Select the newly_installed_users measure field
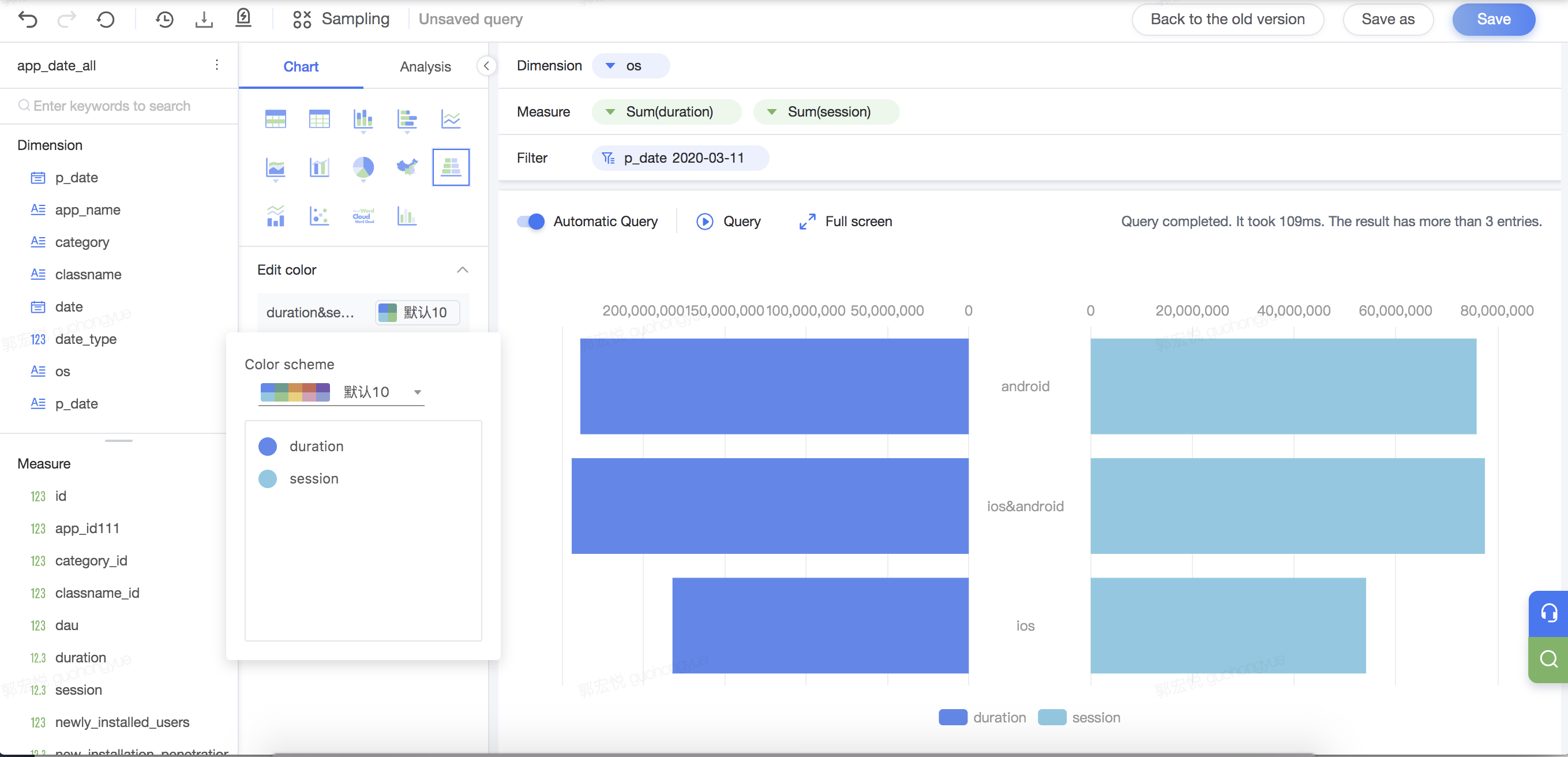Screen dimensions: 1568x757 click(x=122, y=722)
